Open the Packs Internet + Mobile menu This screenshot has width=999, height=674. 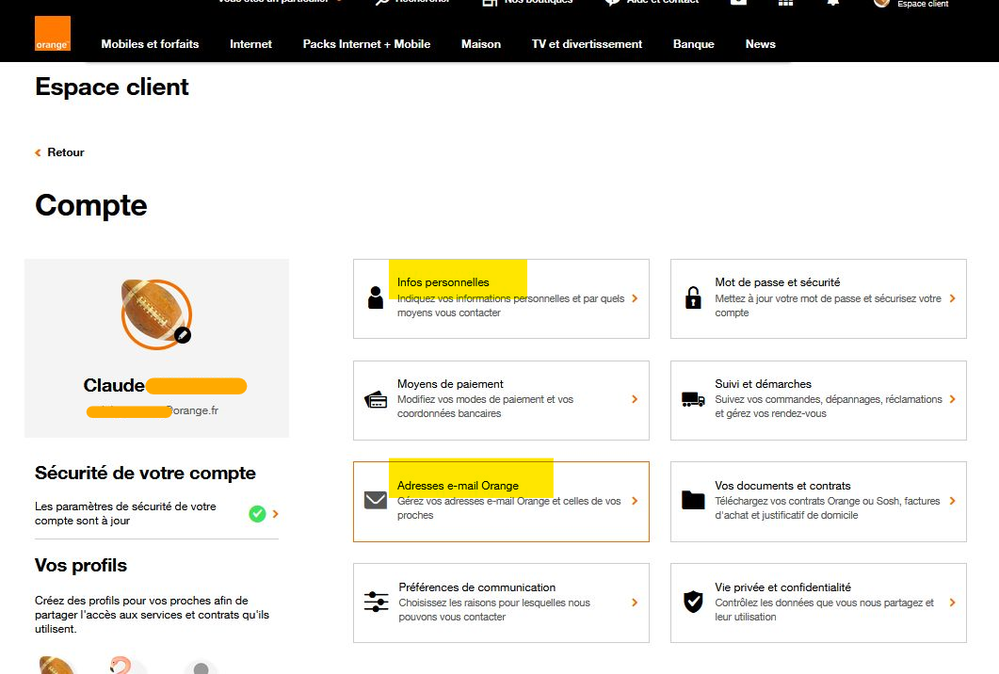(366, 44)
